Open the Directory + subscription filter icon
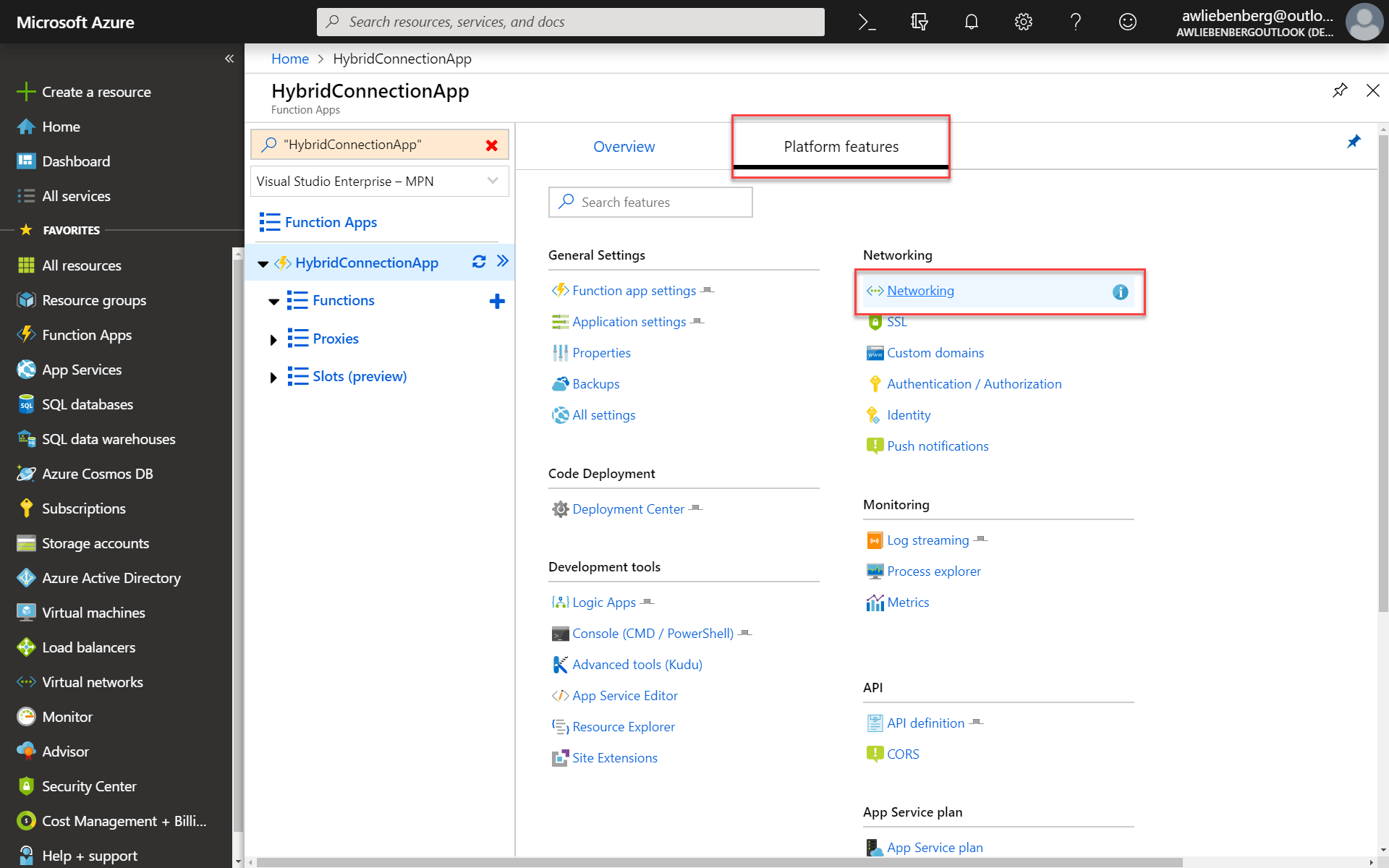Image resolution: width=1389 pixels, height=868 pixels. point(919,22)
